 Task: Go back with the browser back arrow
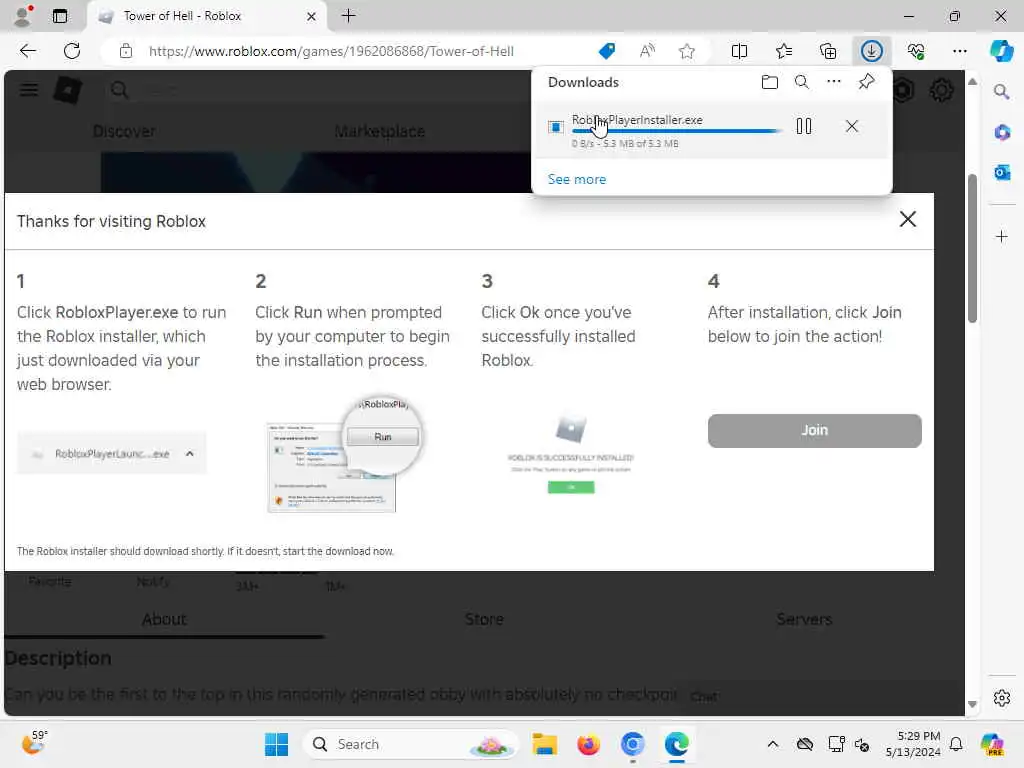coord(27,51)
